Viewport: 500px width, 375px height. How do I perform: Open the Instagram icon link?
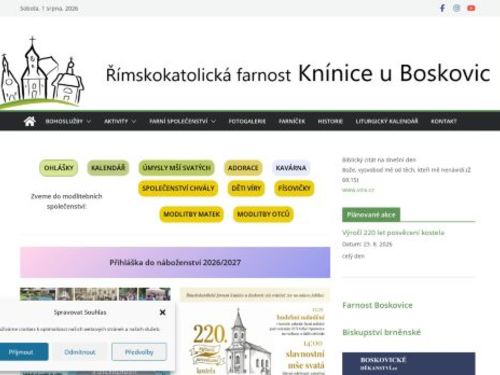pos(457,8)
